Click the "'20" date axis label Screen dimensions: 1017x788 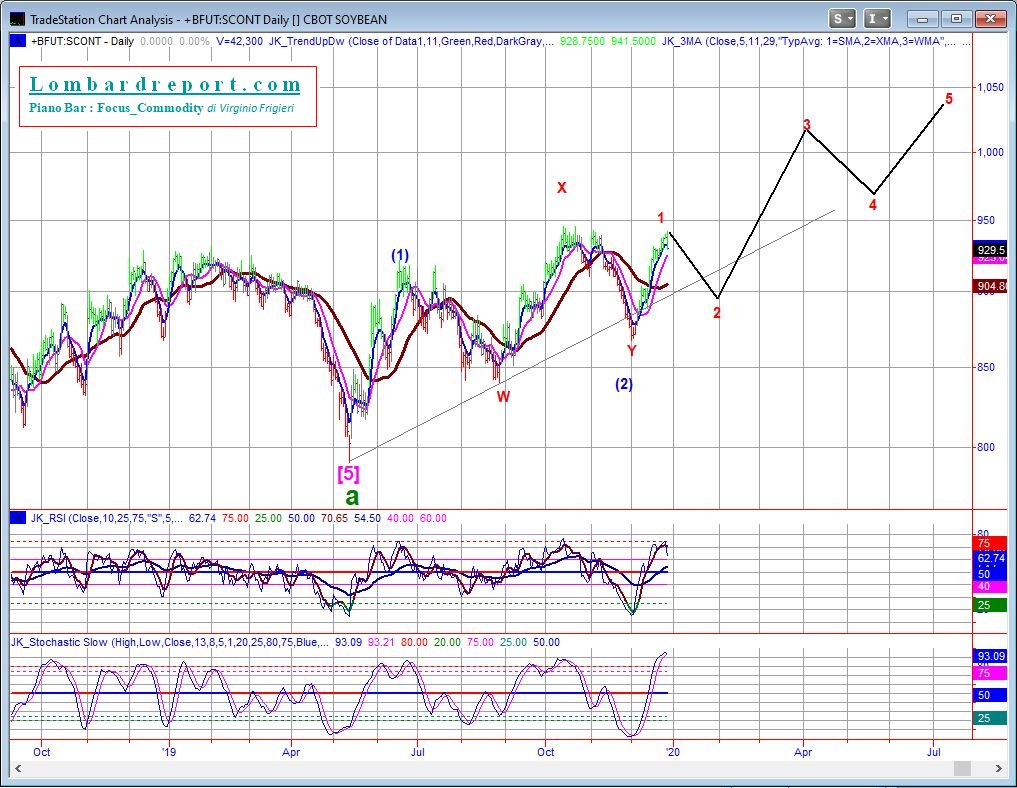click(x=673, y=752)
